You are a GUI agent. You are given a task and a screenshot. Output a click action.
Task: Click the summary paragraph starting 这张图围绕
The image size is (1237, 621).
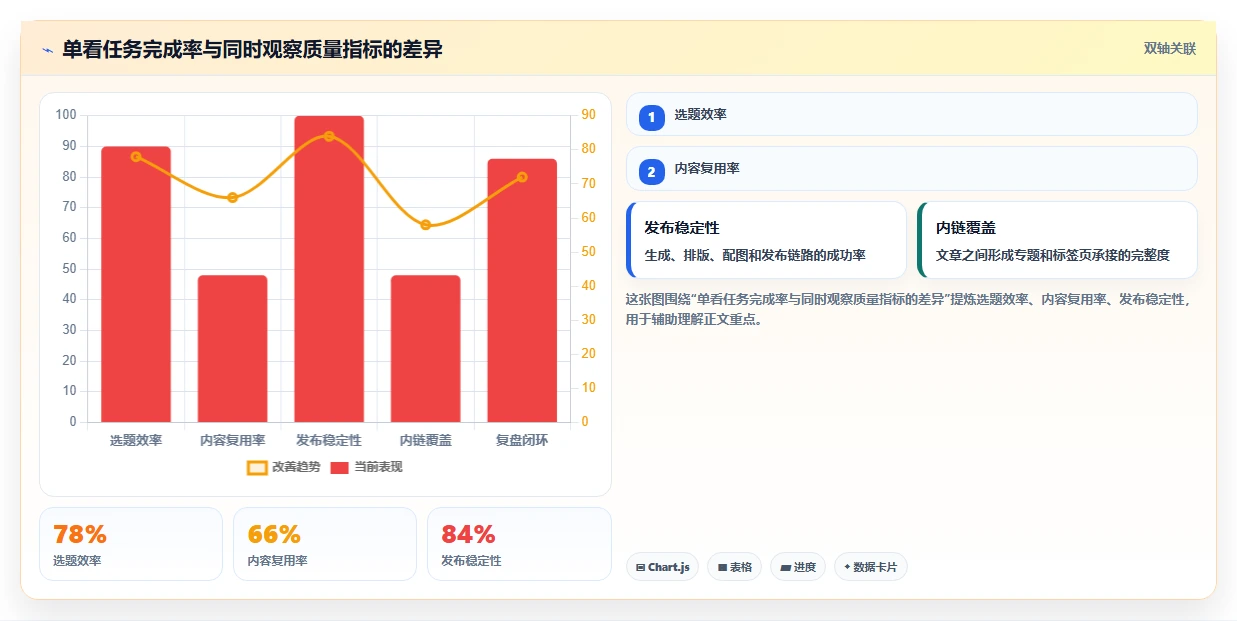[x=910, y=309]
